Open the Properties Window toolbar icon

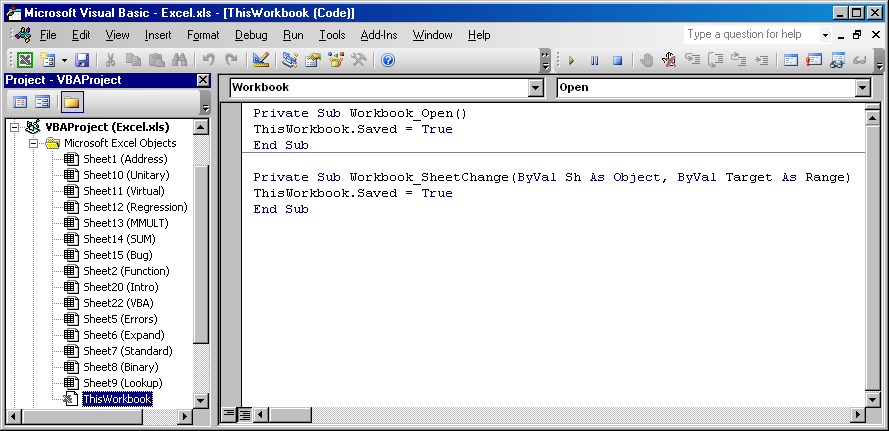click(313, 60)
